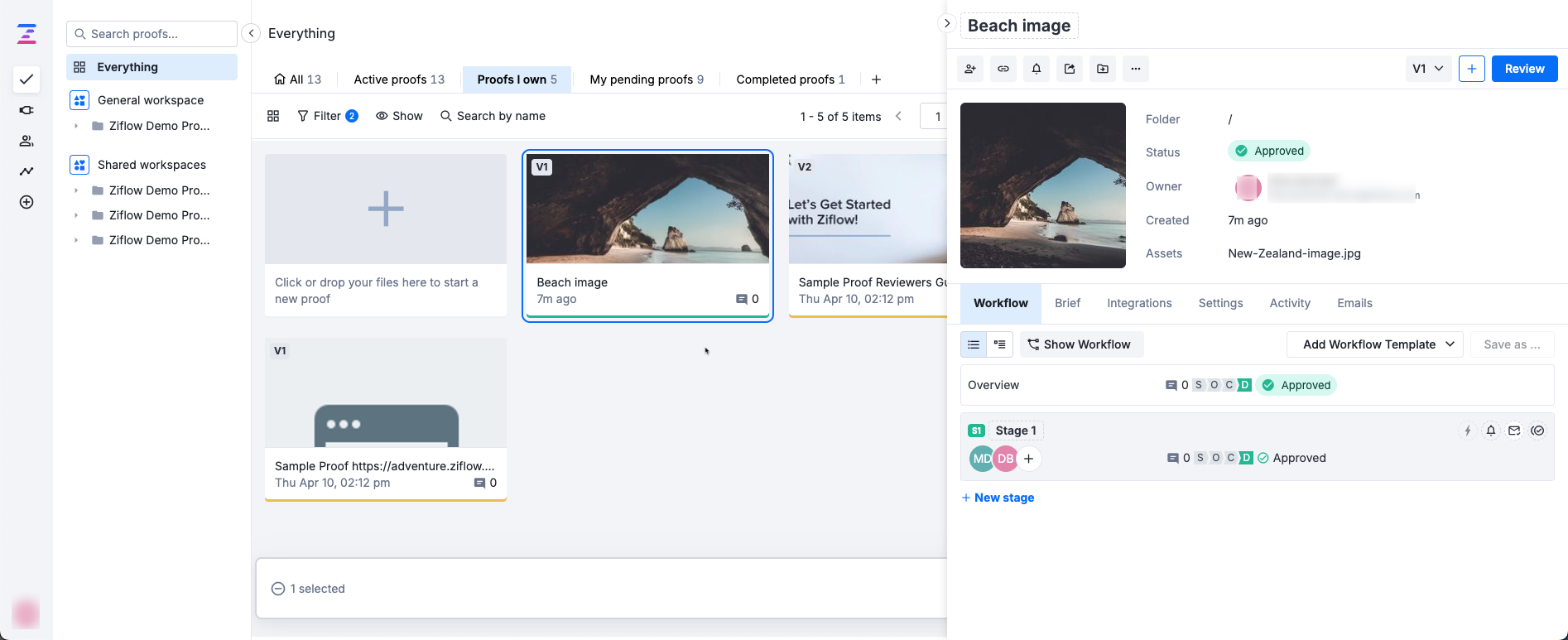Viewport: 1568px width, 640px height.
Task: Click the green S1 stage color badge
Action: (x=976, y=431)
